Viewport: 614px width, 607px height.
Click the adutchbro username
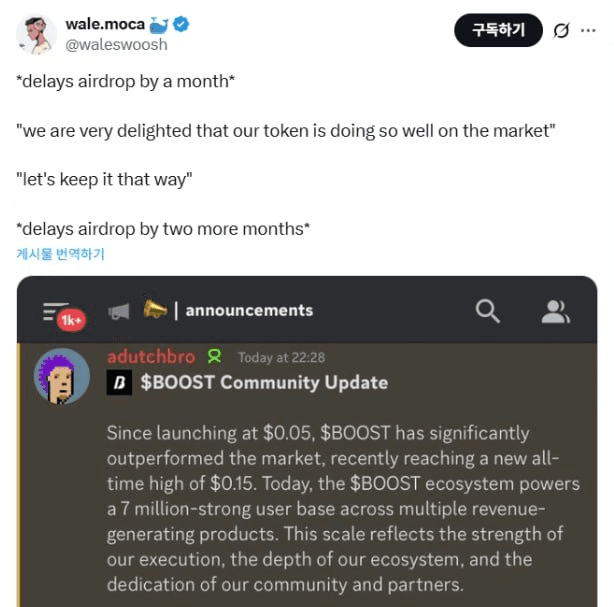153,357
